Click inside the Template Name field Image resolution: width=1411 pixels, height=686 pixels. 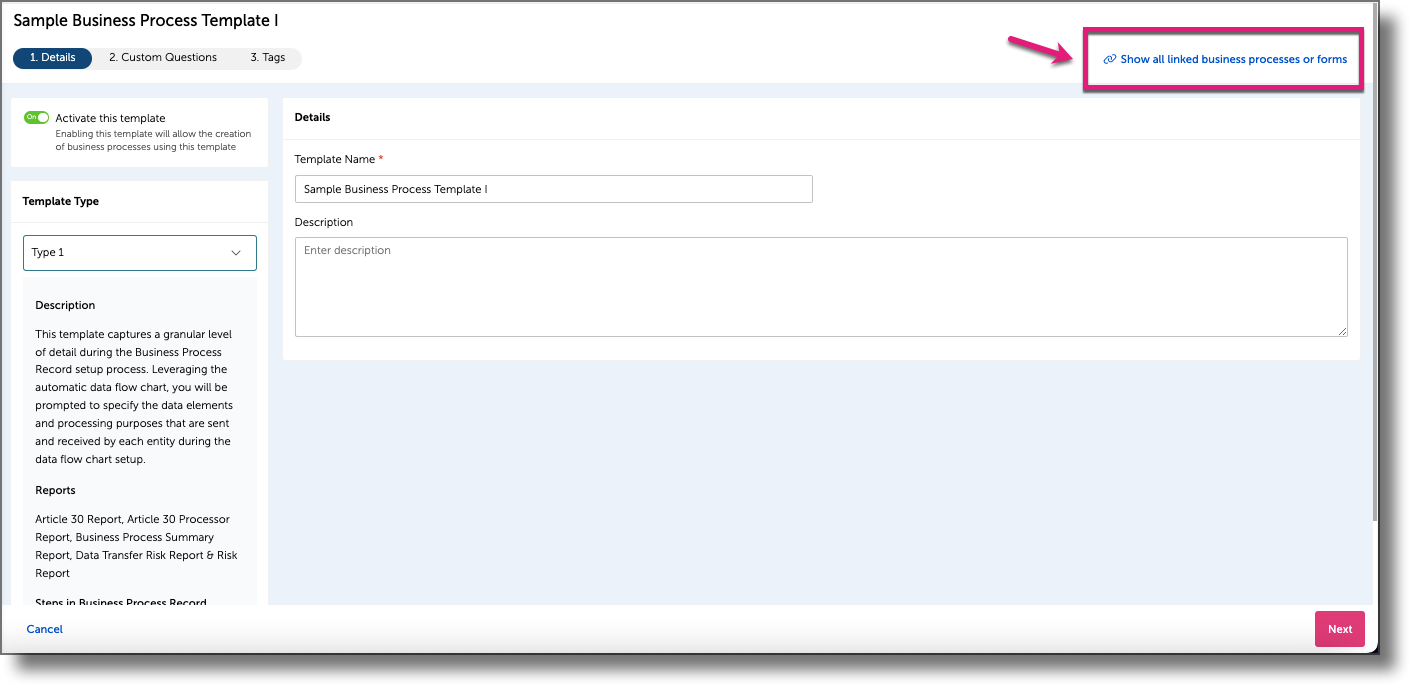click(x=553, y=188)
